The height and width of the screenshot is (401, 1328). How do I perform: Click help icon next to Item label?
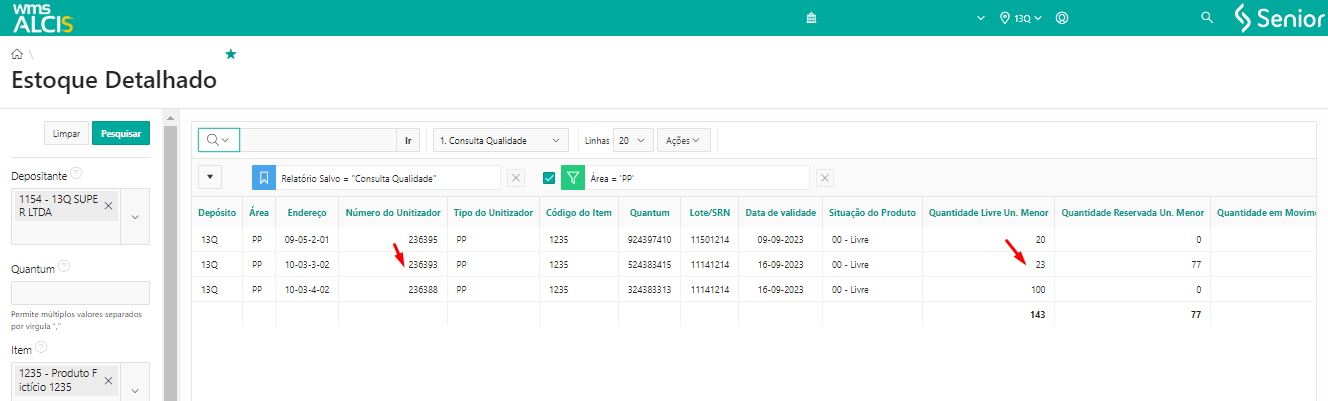(41, 348)
